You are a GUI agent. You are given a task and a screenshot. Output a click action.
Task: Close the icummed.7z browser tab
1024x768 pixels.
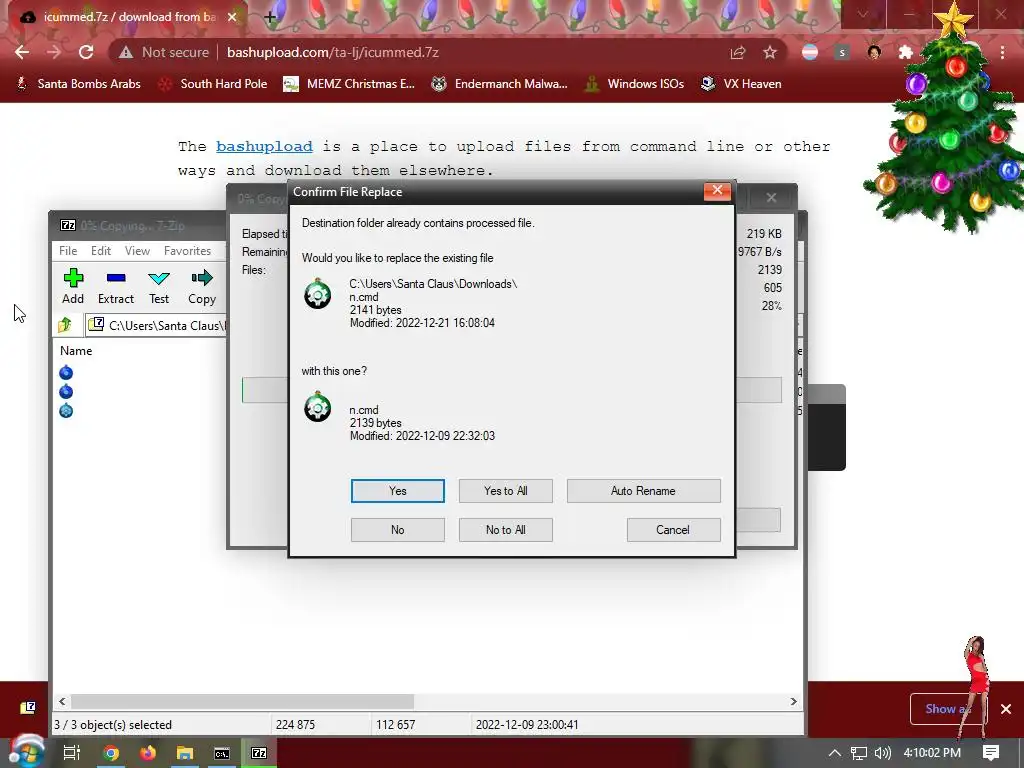click(232, 17)
